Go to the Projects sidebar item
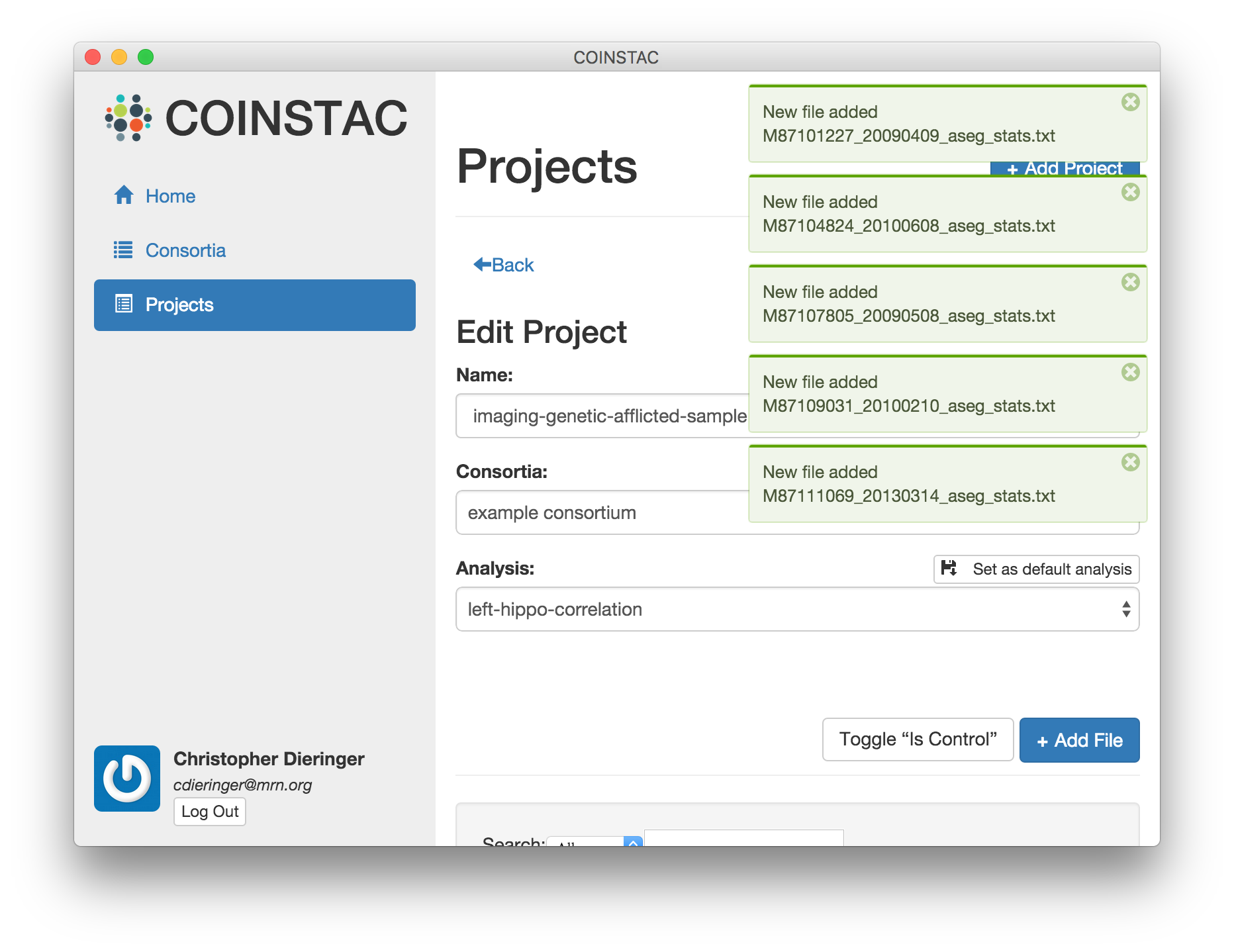Viewport: 1234px width, 952px height. pyautogui.click(x=255, y=305)
